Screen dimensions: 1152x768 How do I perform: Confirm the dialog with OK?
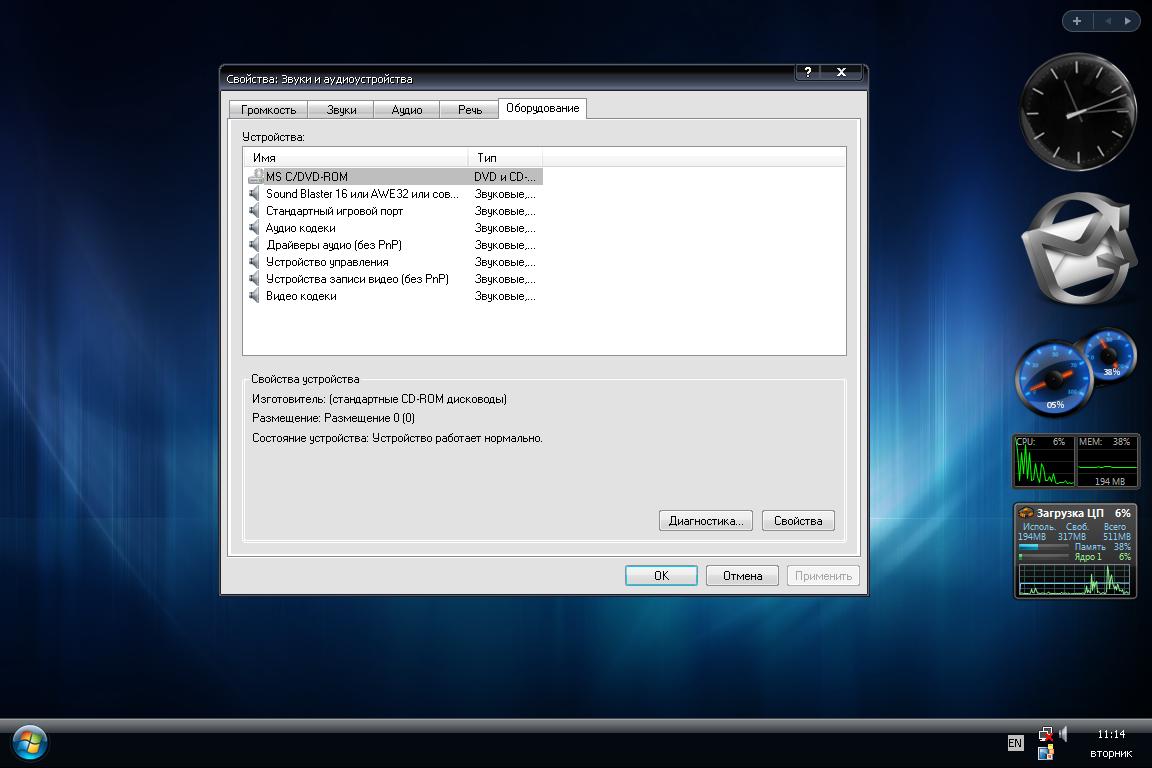[x=661, y=576]
